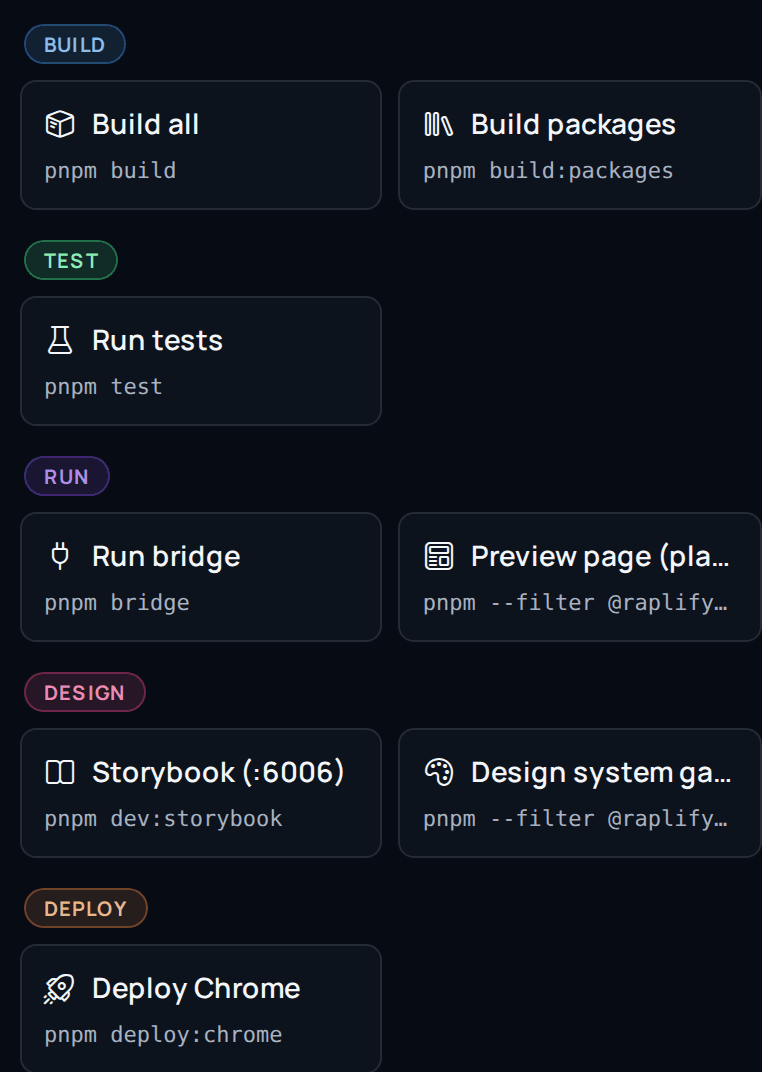Click the pnpm --filter command under Preview page
Image resolution: width=762 pixels, height=1072 pixels.
pyautogui.click(x=575, y=602)
